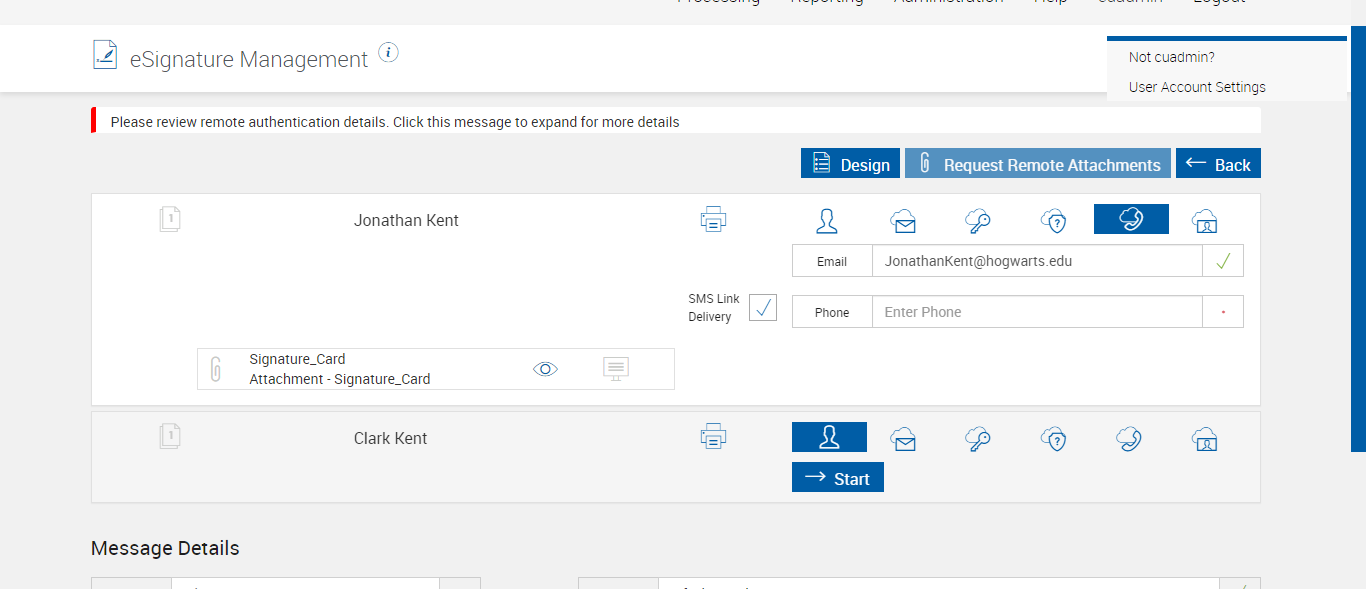Uncheck the SMS Link Delivery checkbox
1366x589 pixels.
(763, 308)
